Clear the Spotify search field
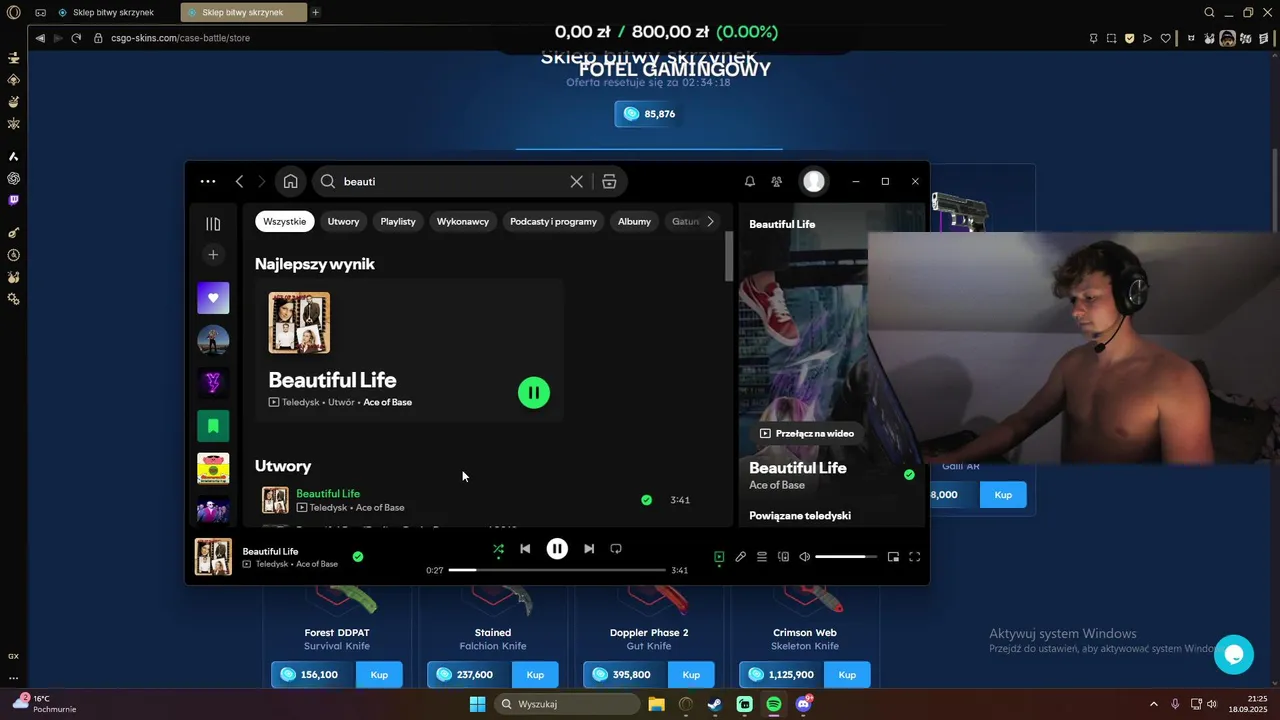Screen dimensions: 1280x720 tap(577, 182)
